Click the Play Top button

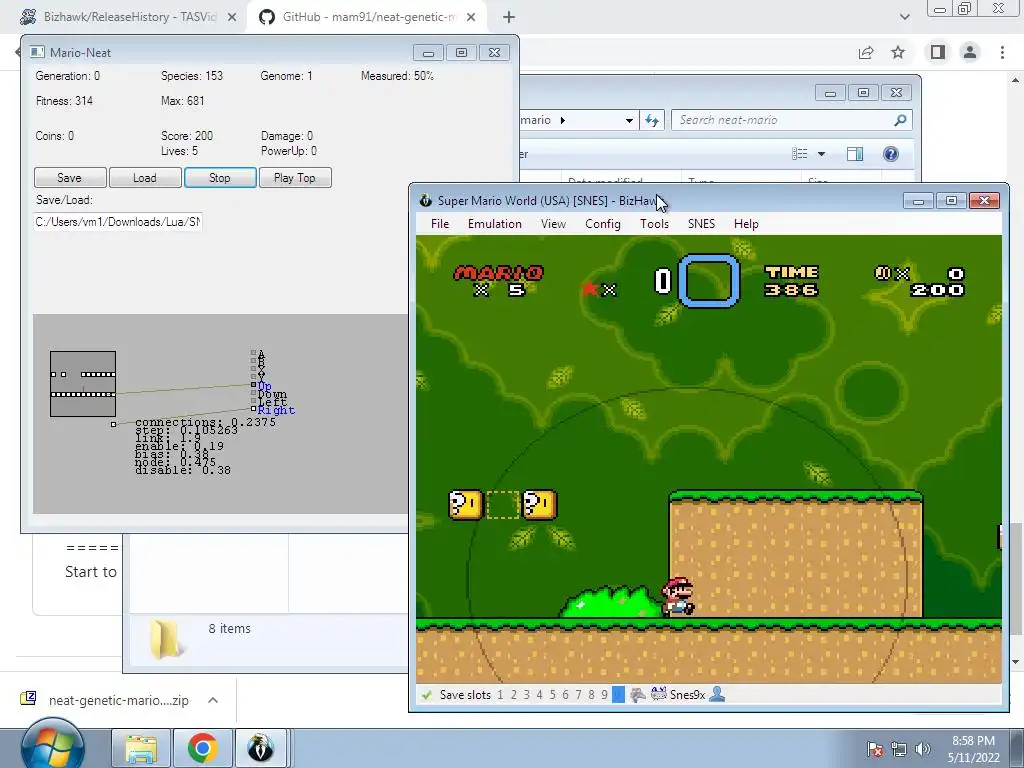[295, 178]
